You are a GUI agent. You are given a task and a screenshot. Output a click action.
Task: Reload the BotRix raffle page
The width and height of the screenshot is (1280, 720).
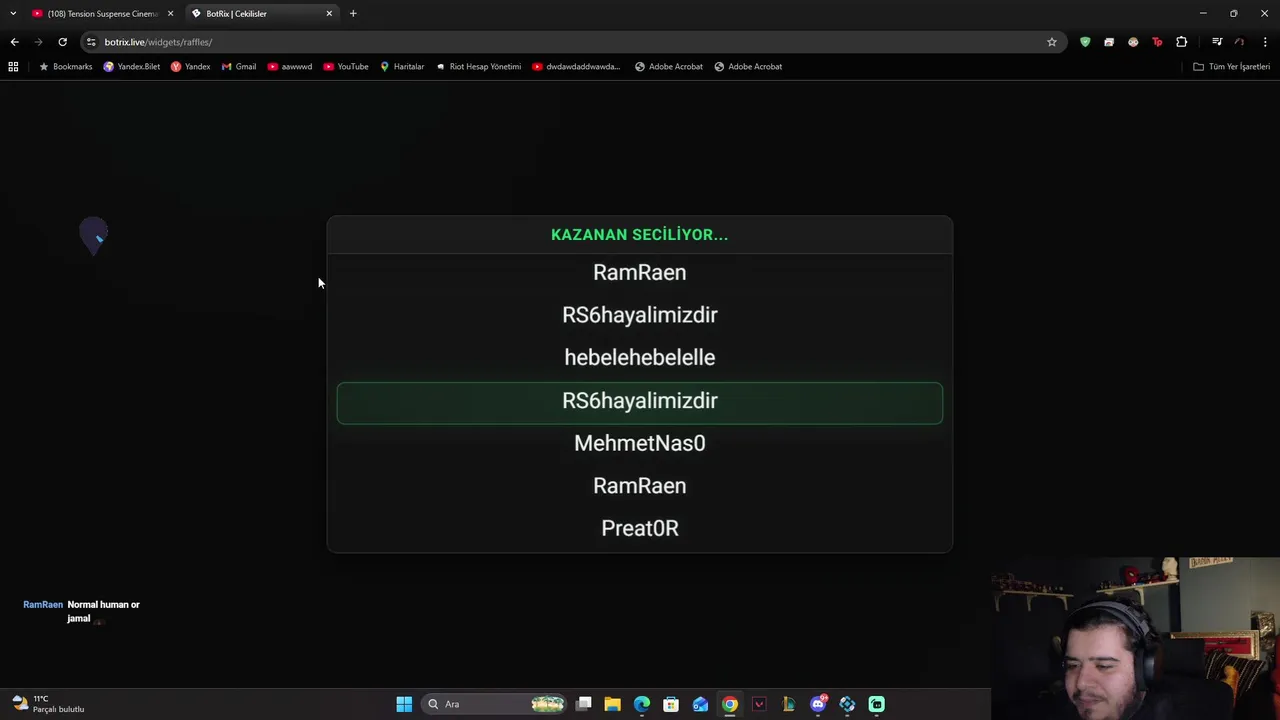pos(62,42)
